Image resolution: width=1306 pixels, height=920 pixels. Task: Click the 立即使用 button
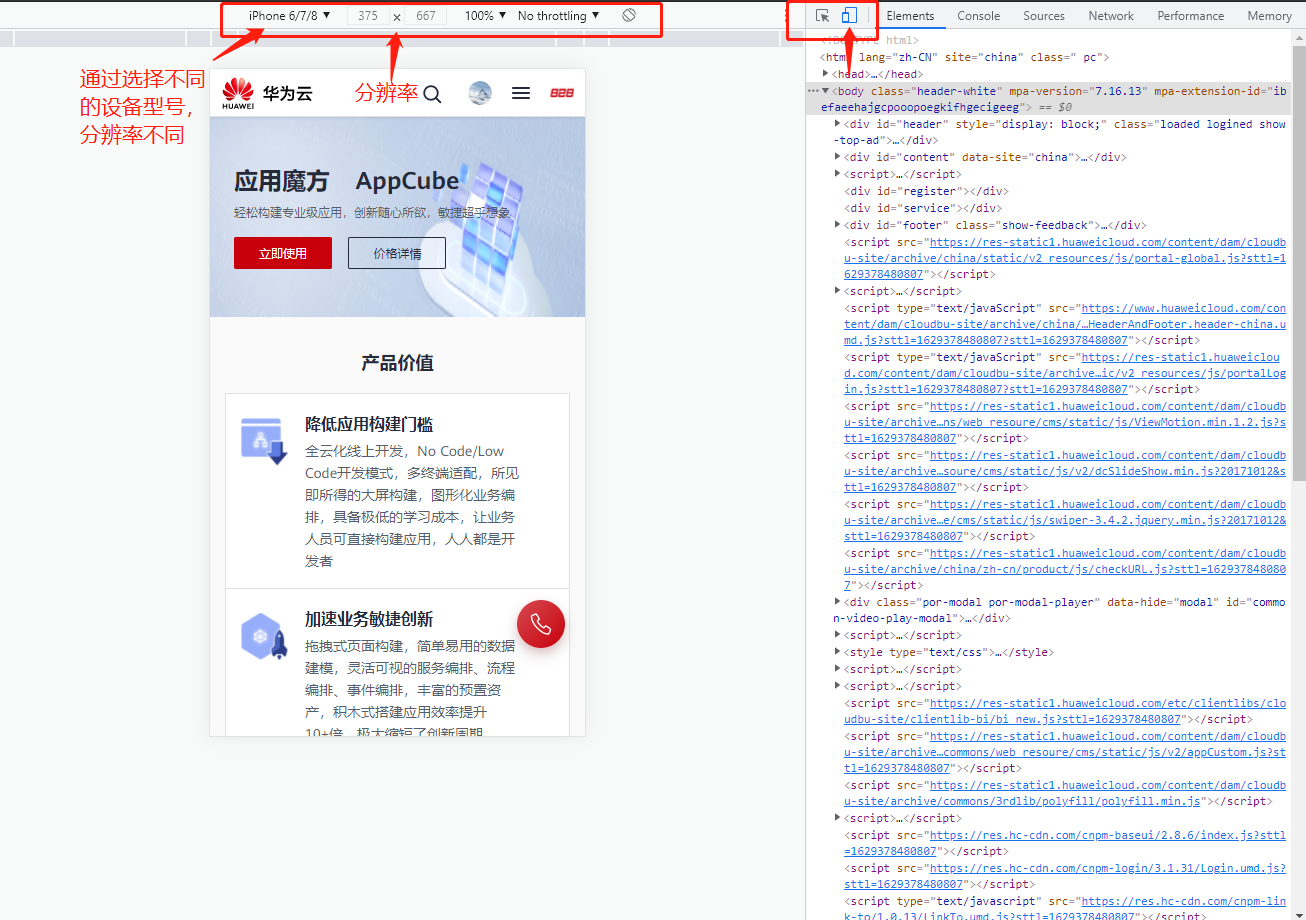pyautogui.click(x=282, y=253)
